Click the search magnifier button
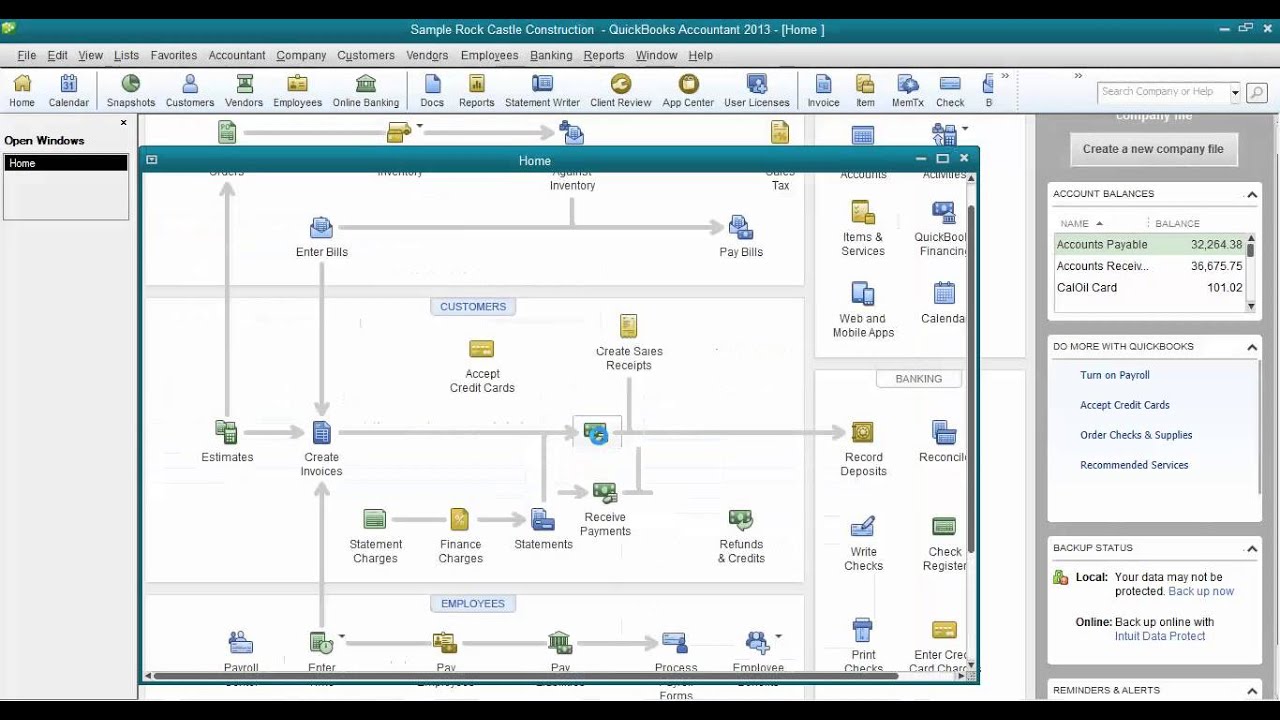The width and height of the screenshot is (1280, 720). click(x=1256, y=93)
